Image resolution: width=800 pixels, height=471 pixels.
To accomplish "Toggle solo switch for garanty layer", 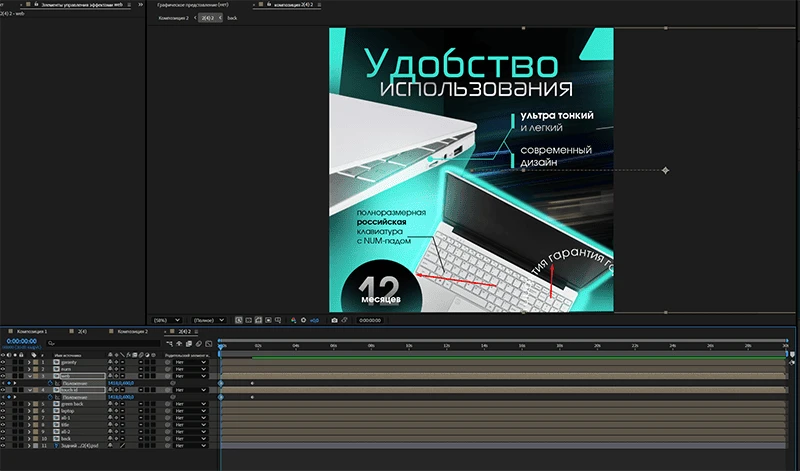I will (x=15, y=362).
